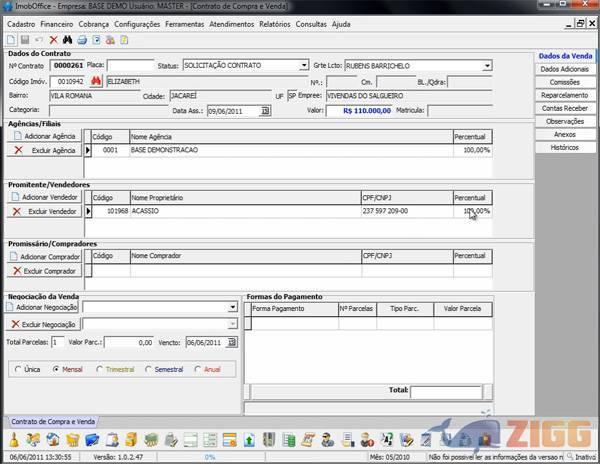Open the Vencto date calendar picker
Image resolution: width=600 pixels, height=464 pixels.
pos(232,342)
